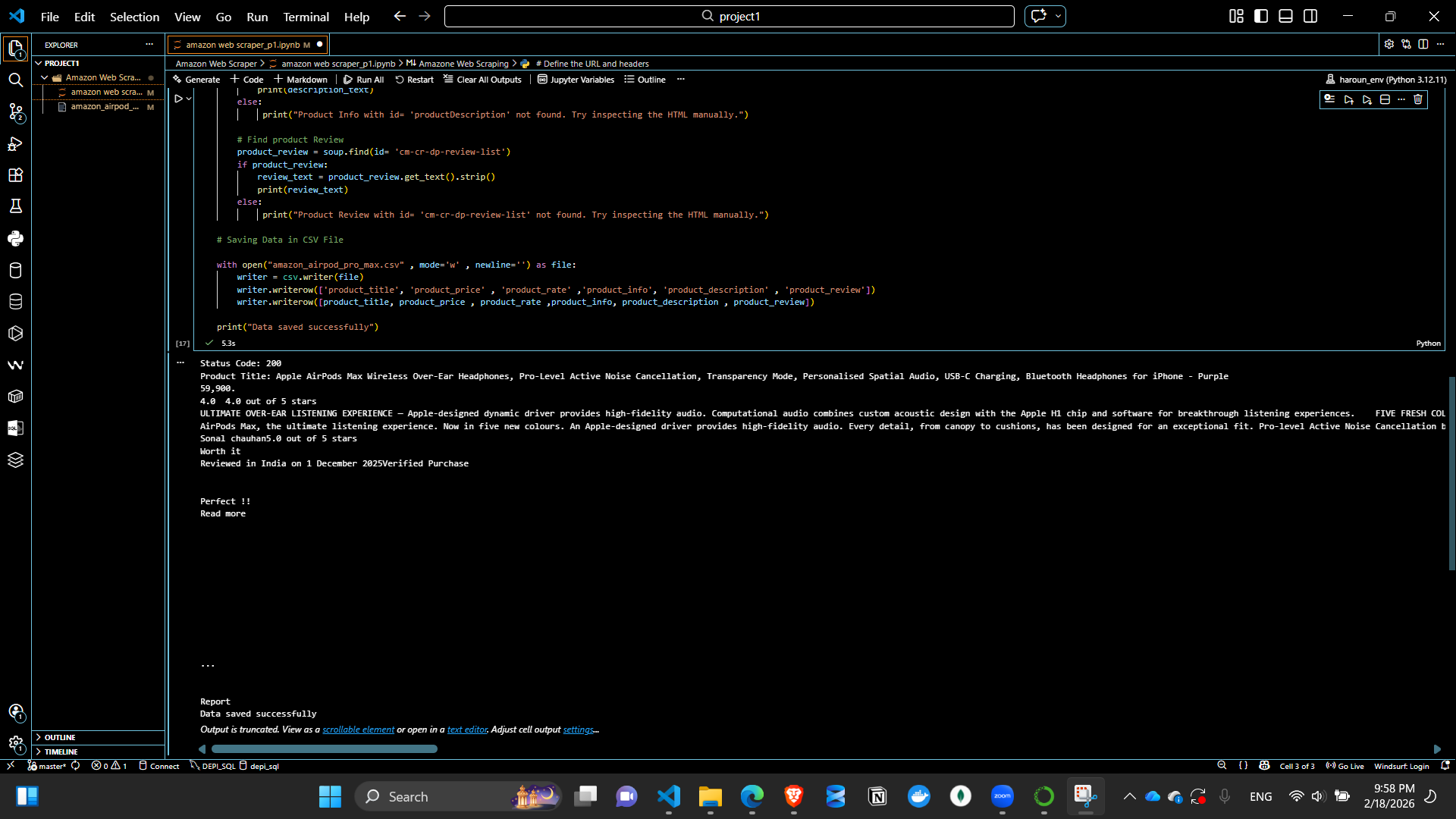The width and height of the screenshot is (1456, 819).
Task: Open cell output settings link
Action: (578, 730)
